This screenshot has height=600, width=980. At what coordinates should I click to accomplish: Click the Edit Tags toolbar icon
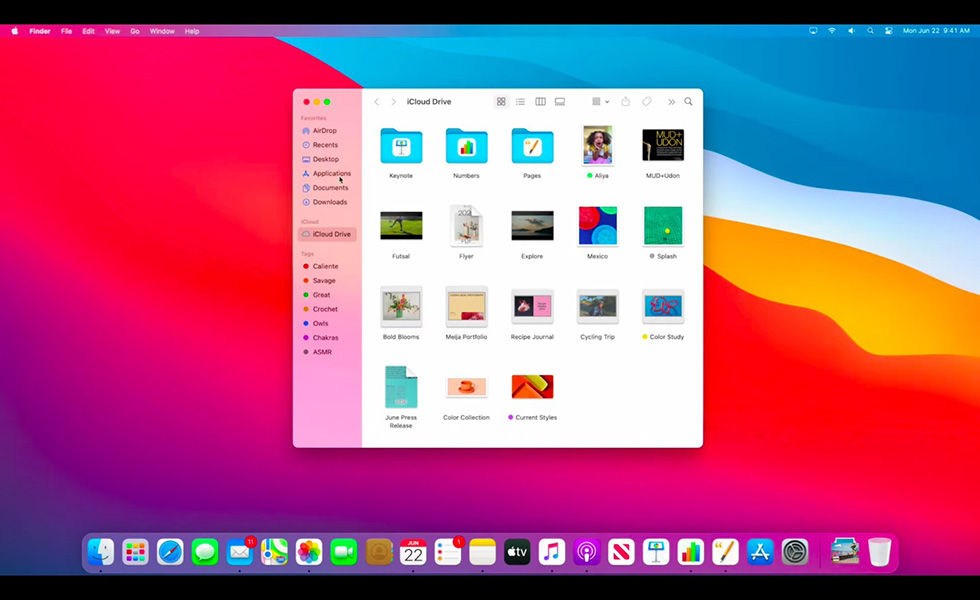pyautogui.click(x=647, y=102)
